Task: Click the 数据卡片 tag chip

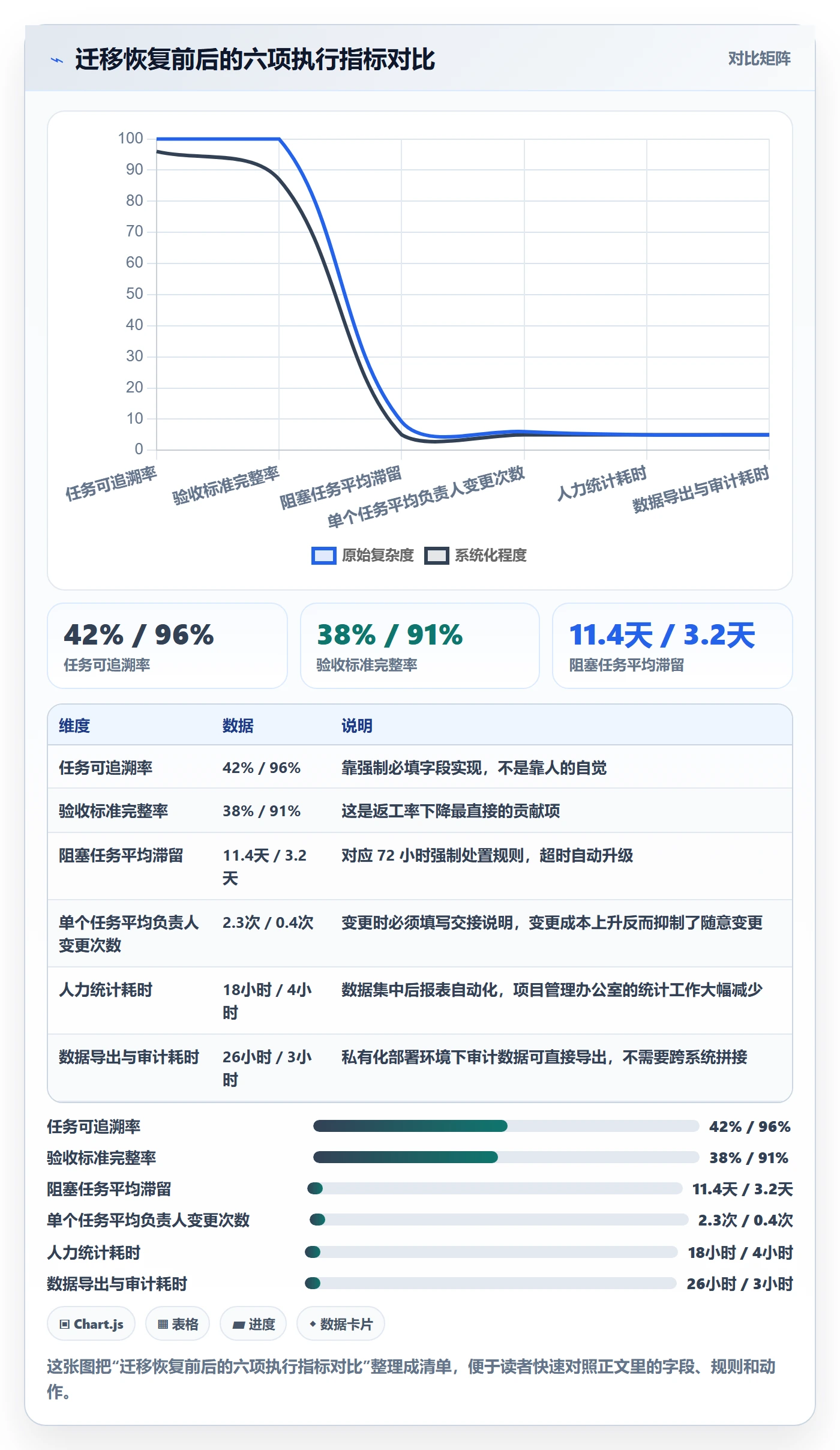Action: coord(341,1323)
